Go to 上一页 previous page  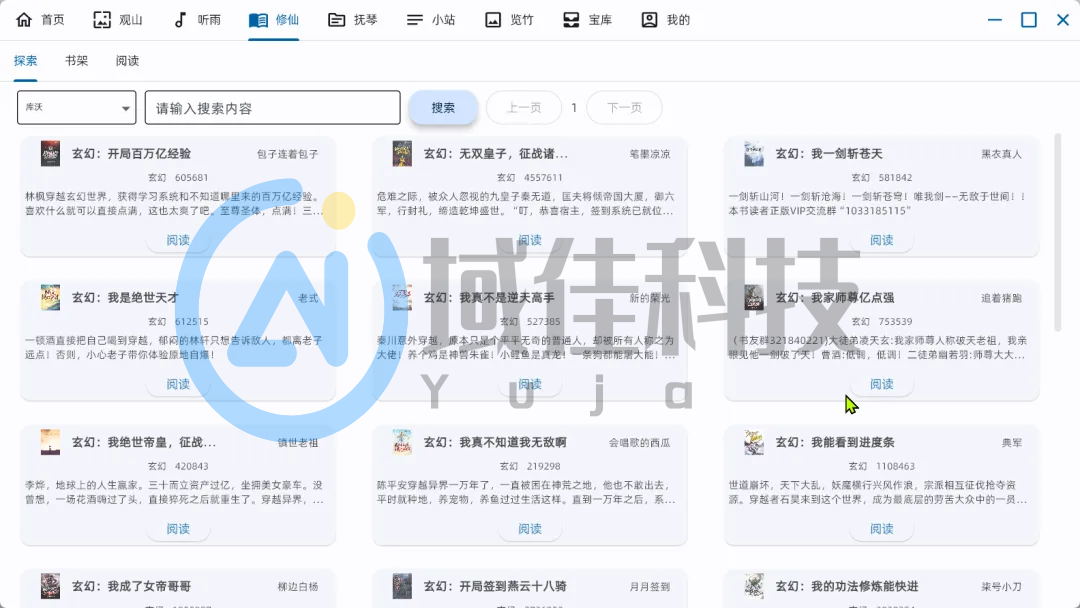pyautogui.click(x=524, y=107)
